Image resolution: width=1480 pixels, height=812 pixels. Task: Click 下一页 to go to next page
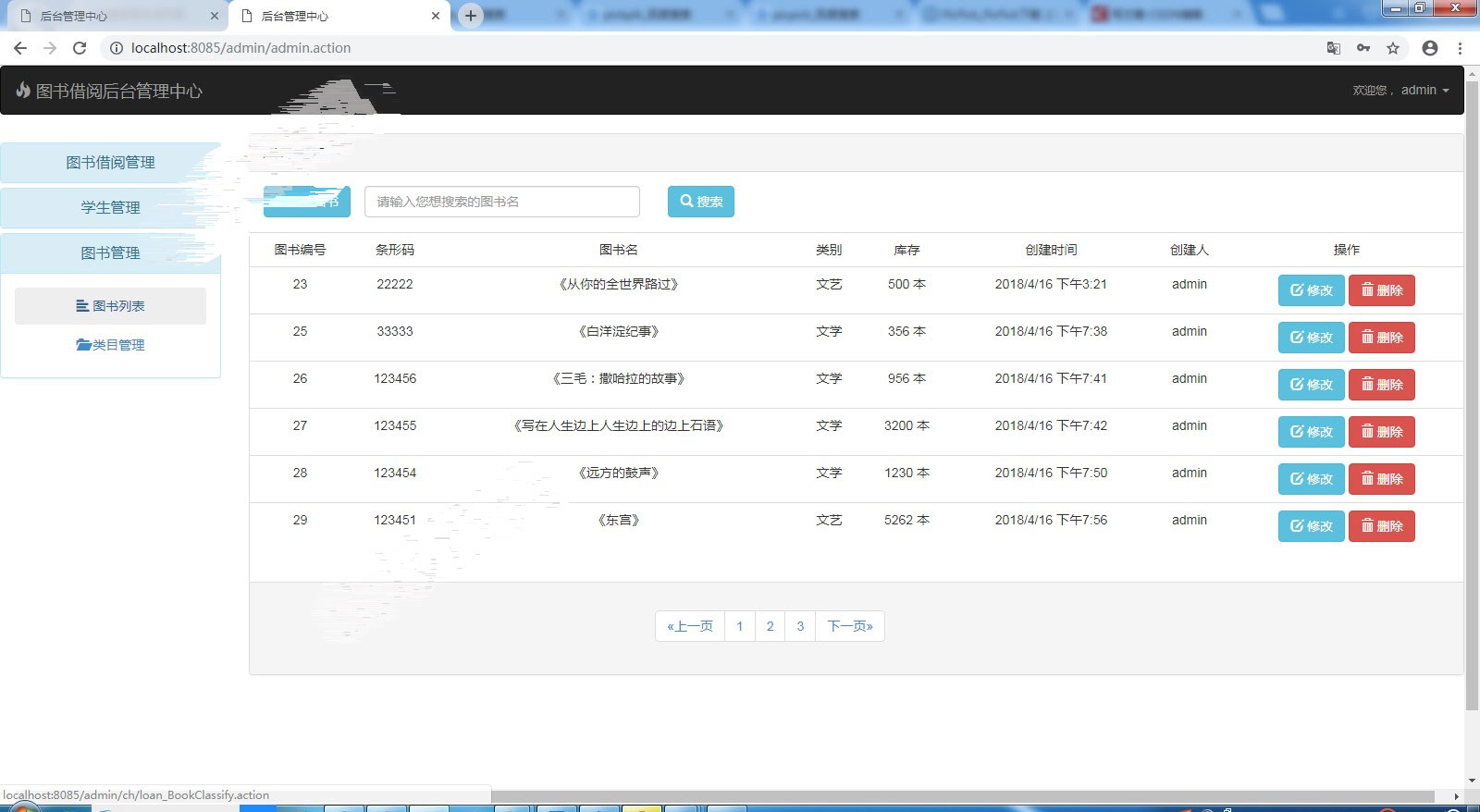(849, 626)
